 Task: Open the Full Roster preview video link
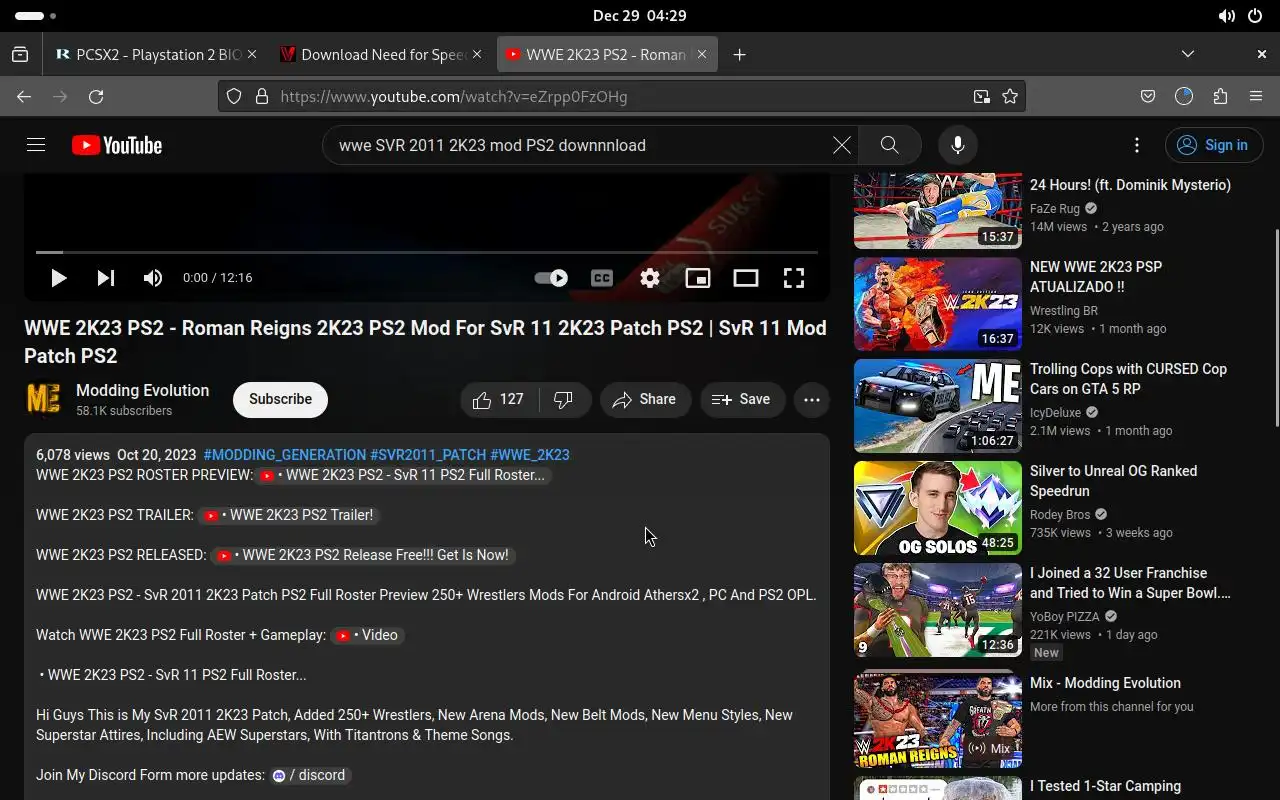[x=401, y=475]
